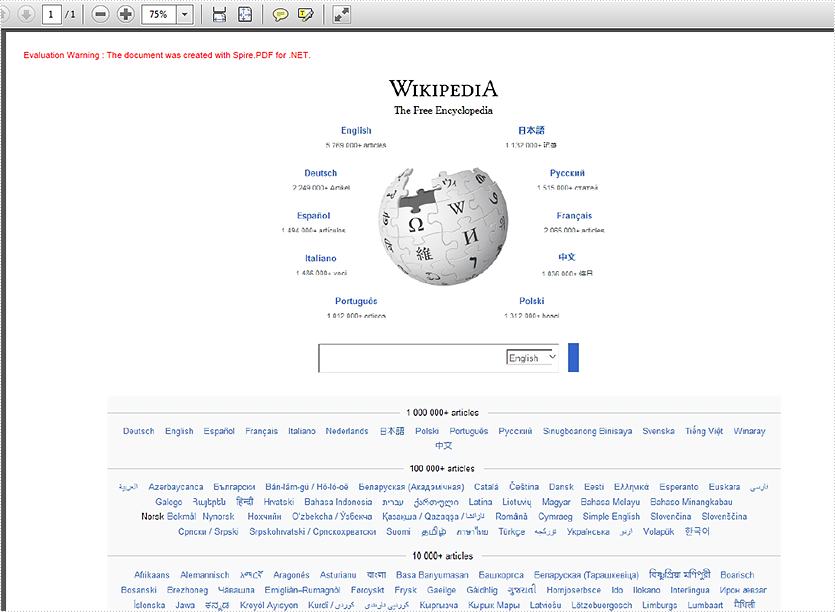Select the fit one full page icon
The height and width of the screenshot is (612, 835).
click(x=245, y=14)
